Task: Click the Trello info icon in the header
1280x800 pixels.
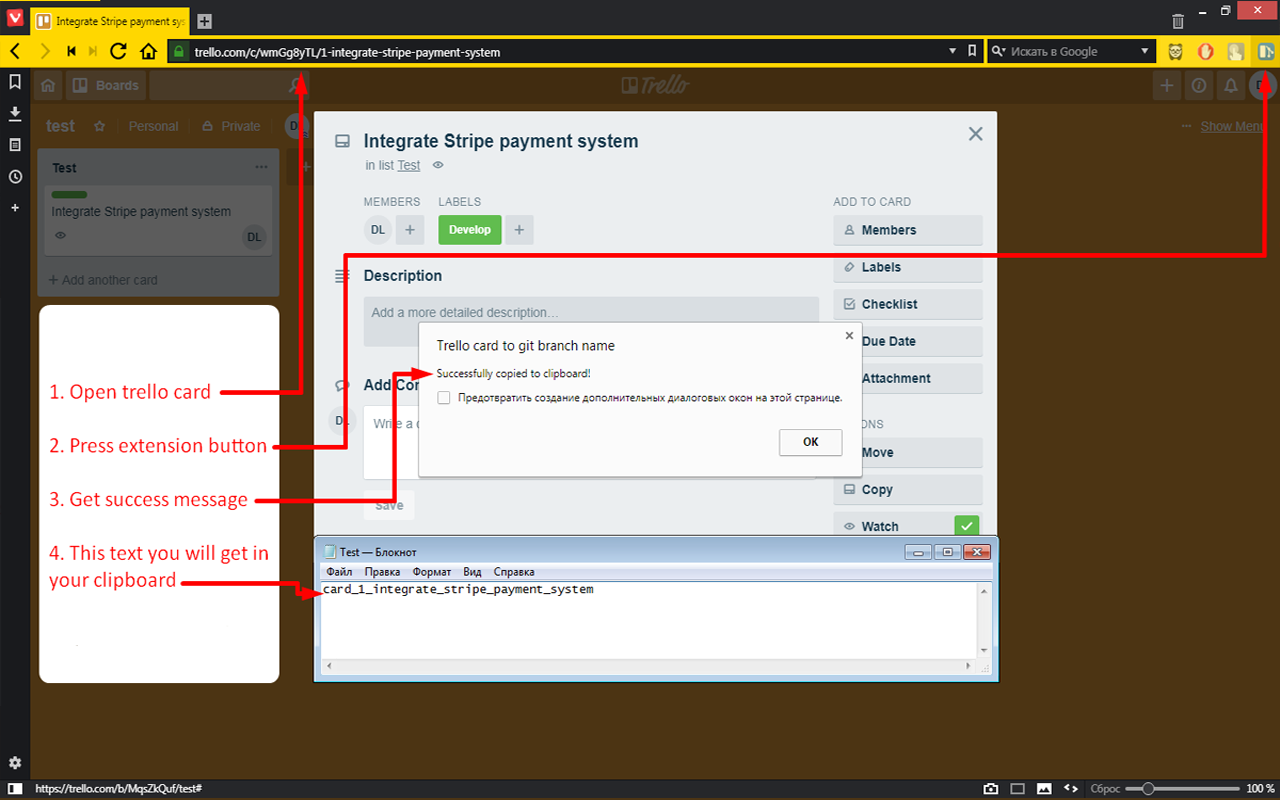Action: 1198,86
